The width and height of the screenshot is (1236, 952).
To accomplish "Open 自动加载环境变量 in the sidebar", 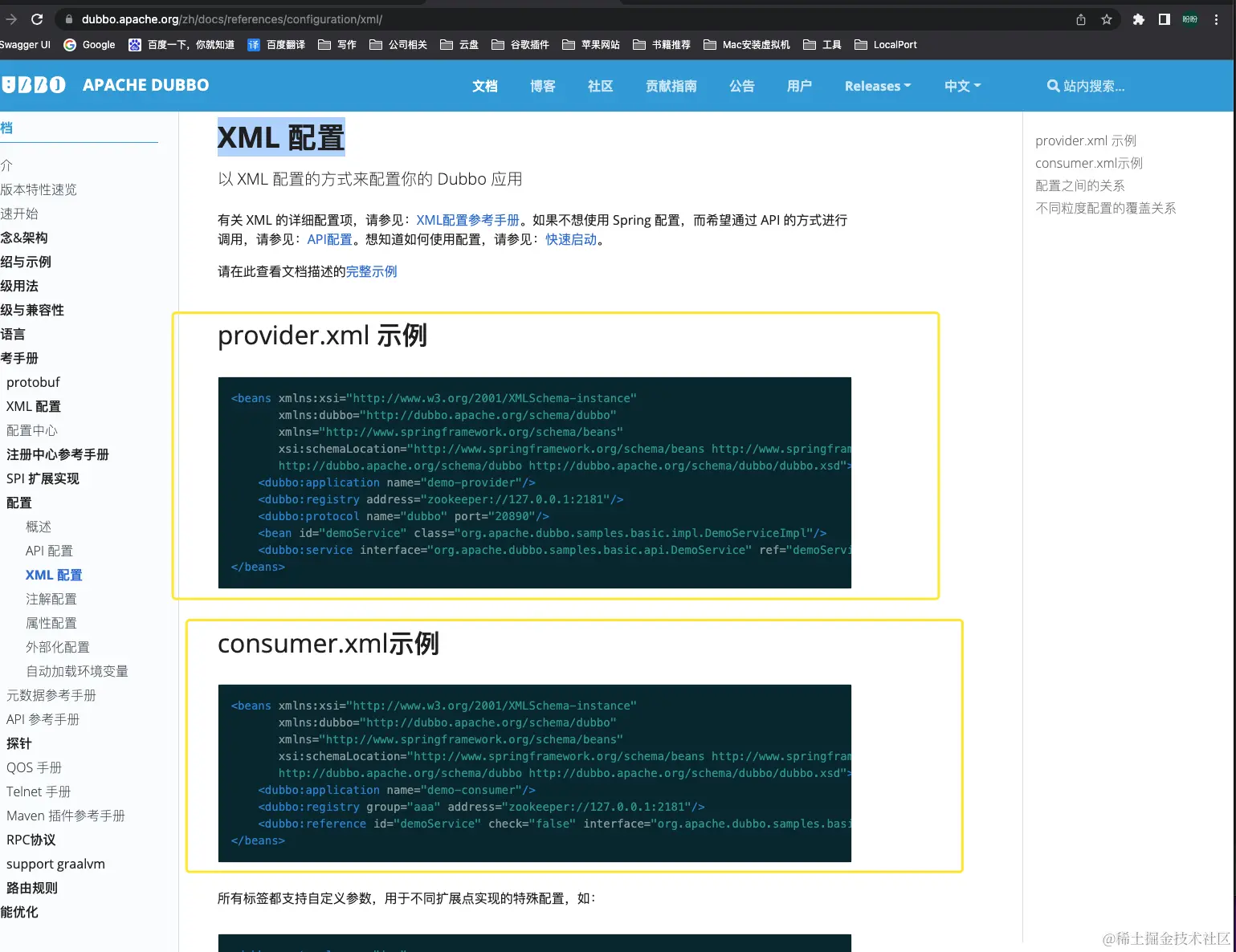I will pyautogui.click(x=77, y=671).
